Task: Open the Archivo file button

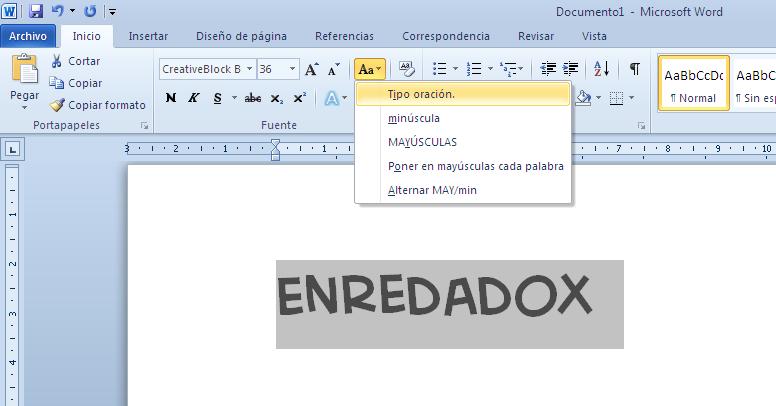Action: (28, 36)
